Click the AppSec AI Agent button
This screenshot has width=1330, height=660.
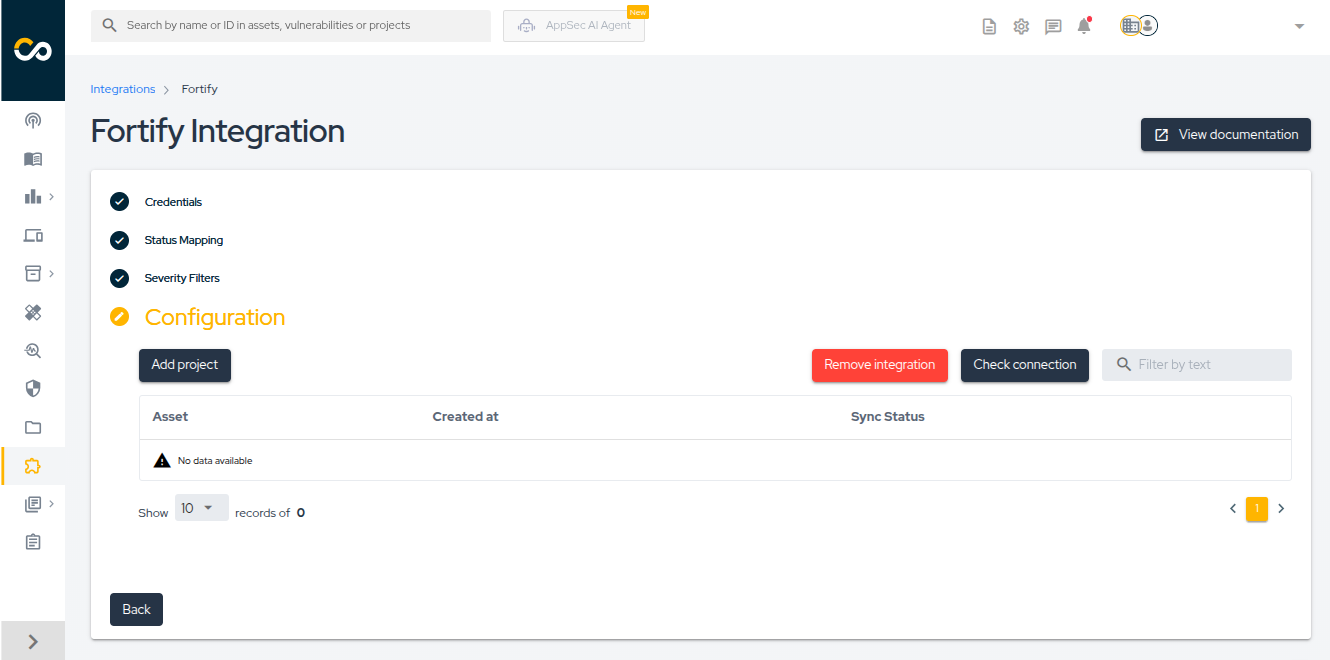pos(574,26)
